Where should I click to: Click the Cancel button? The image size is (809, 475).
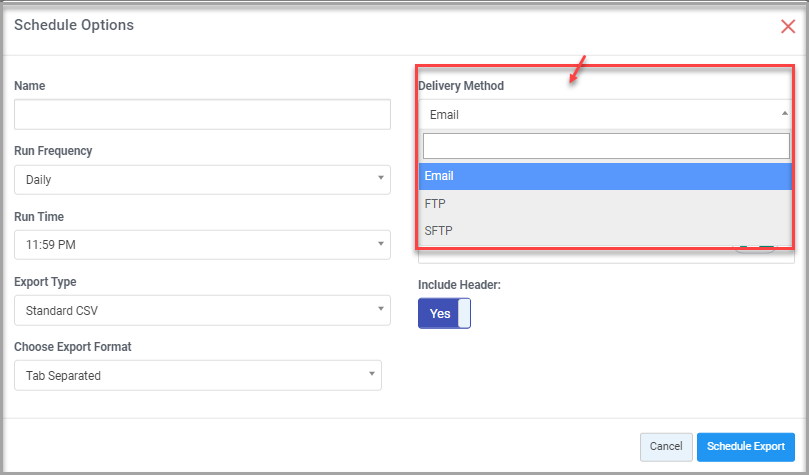666,447
